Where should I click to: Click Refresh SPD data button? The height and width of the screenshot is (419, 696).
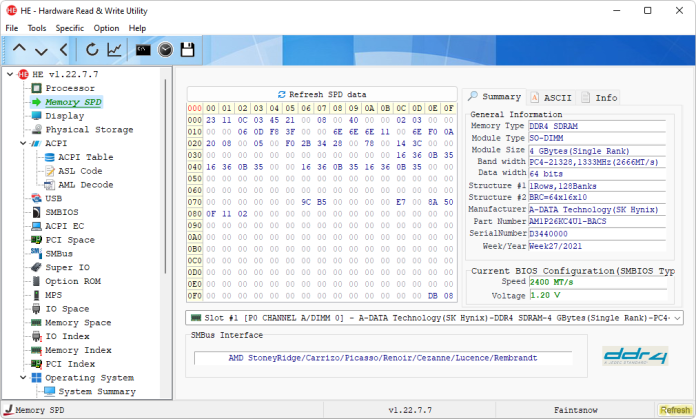pyautogui.click(x=321, y=93)
